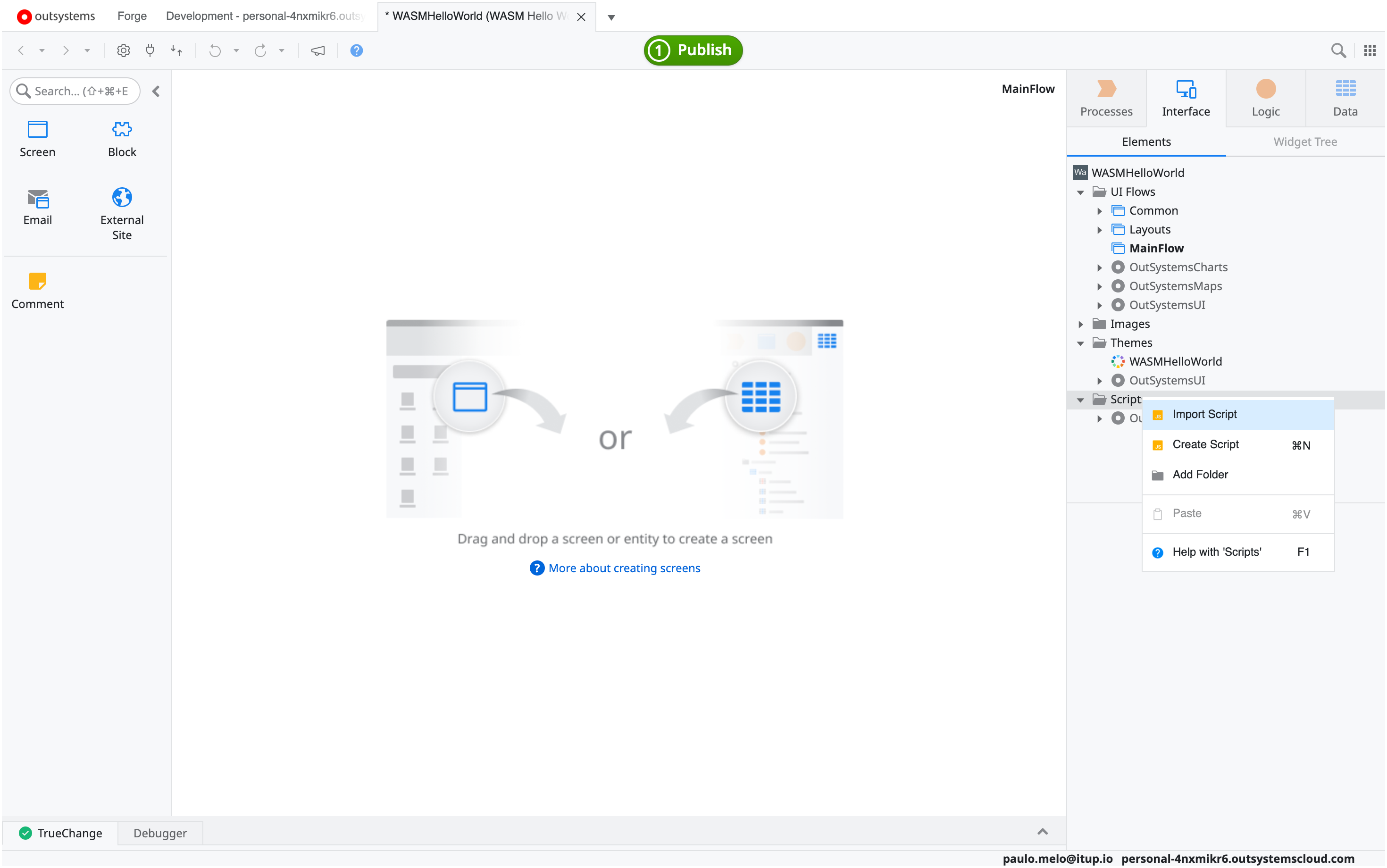Collapse the Themes folder
This screenshot has height=868, width=1387.
pyautogui.click(x=1080, y=343)
